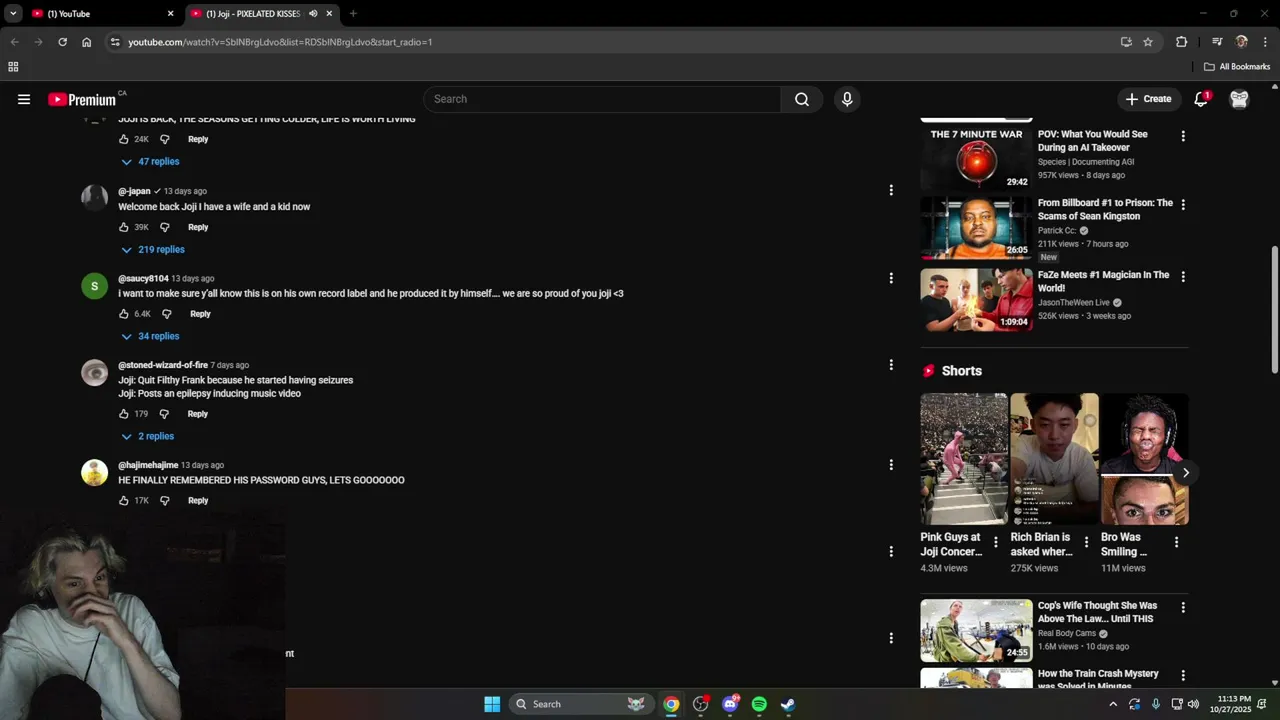Viewport: 1280px width, 720px height.
Task: Open Chrome extensions puzzle icon
Action: click(x=1181, y=42)
